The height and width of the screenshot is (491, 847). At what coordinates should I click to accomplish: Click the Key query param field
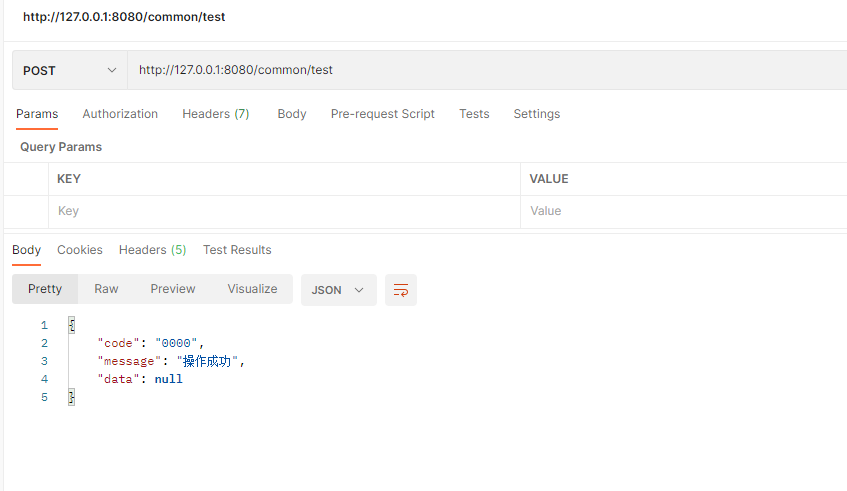284,211
